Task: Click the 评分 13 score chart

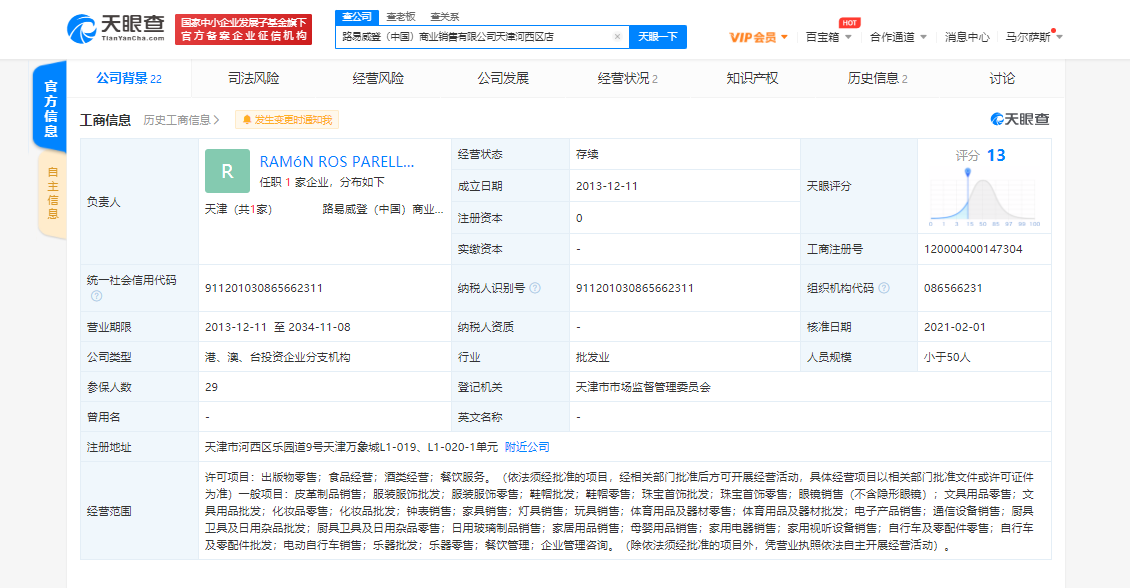Action: pyautogui.click(x=983, y=188)
